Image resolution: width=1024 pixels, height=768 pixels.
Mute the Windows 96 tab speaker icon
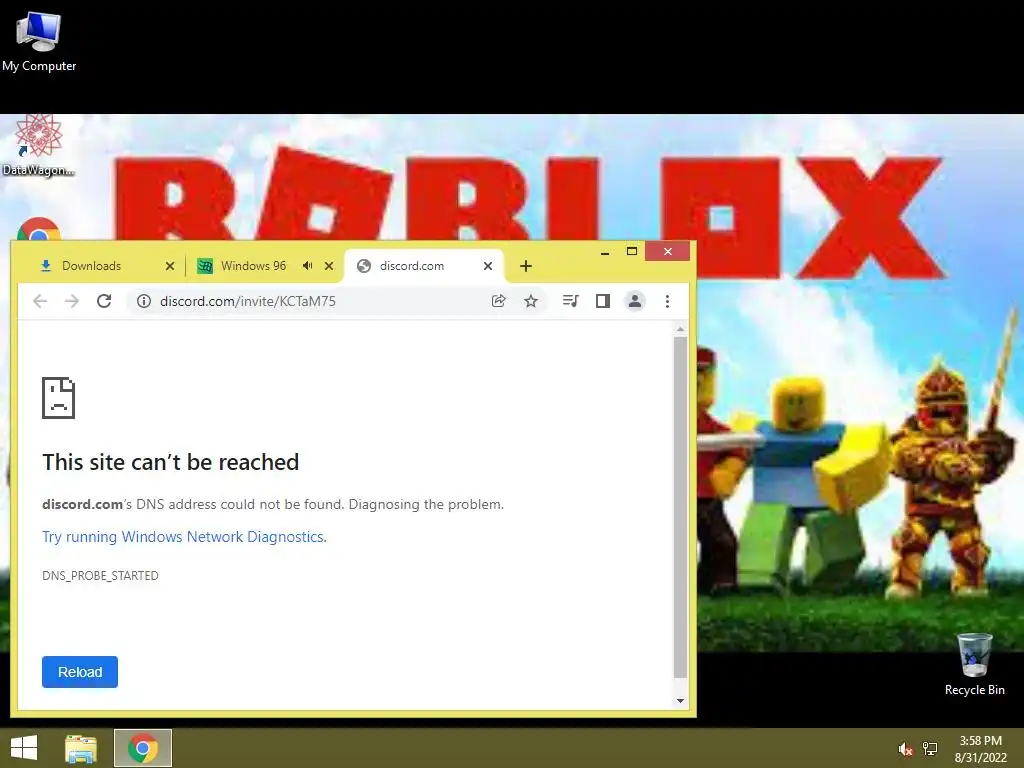click(x=308, y=266)
